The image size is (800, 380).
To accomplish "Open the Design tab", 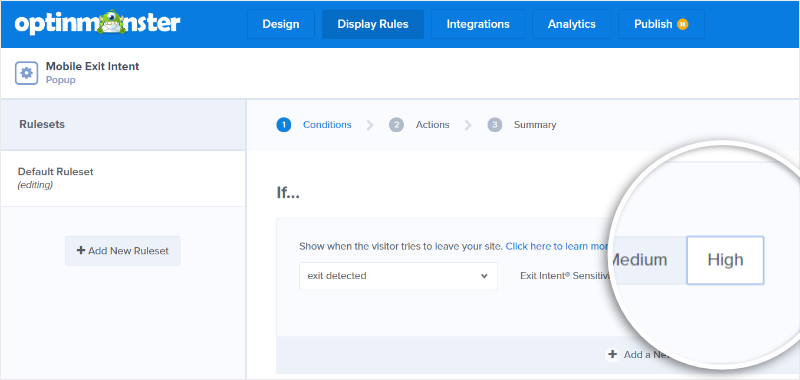I will click(281, 24).
